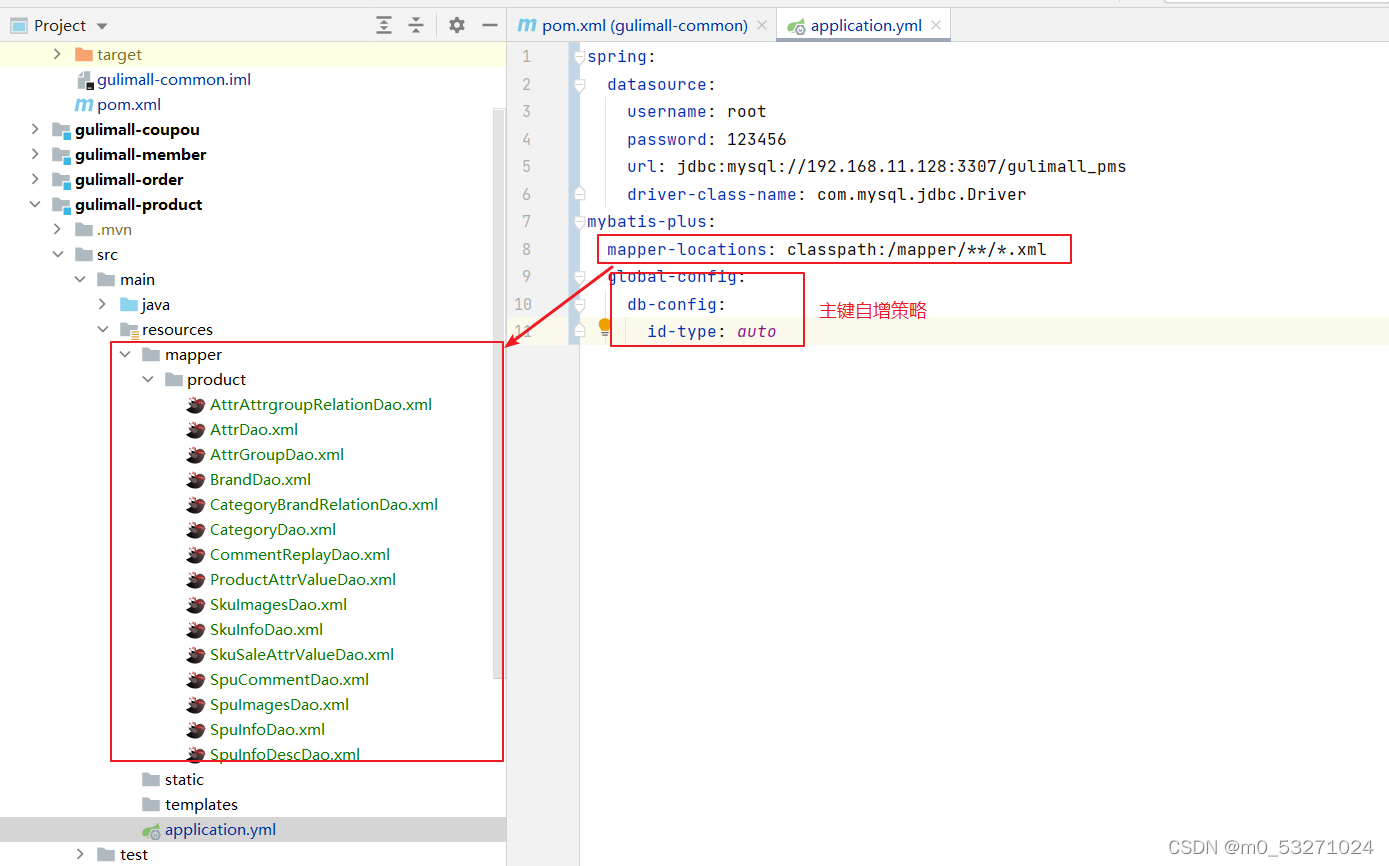
Task: Open SpuInfoDao.xml mapper file
Action: click(x=267, y=729)
